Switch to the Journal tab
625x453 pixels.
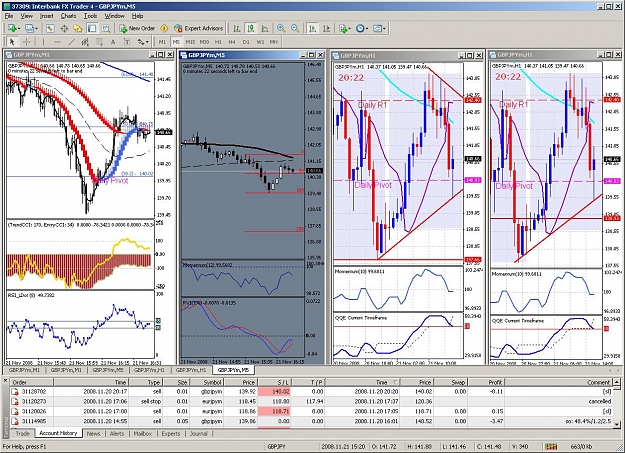[x=199, y=433]
